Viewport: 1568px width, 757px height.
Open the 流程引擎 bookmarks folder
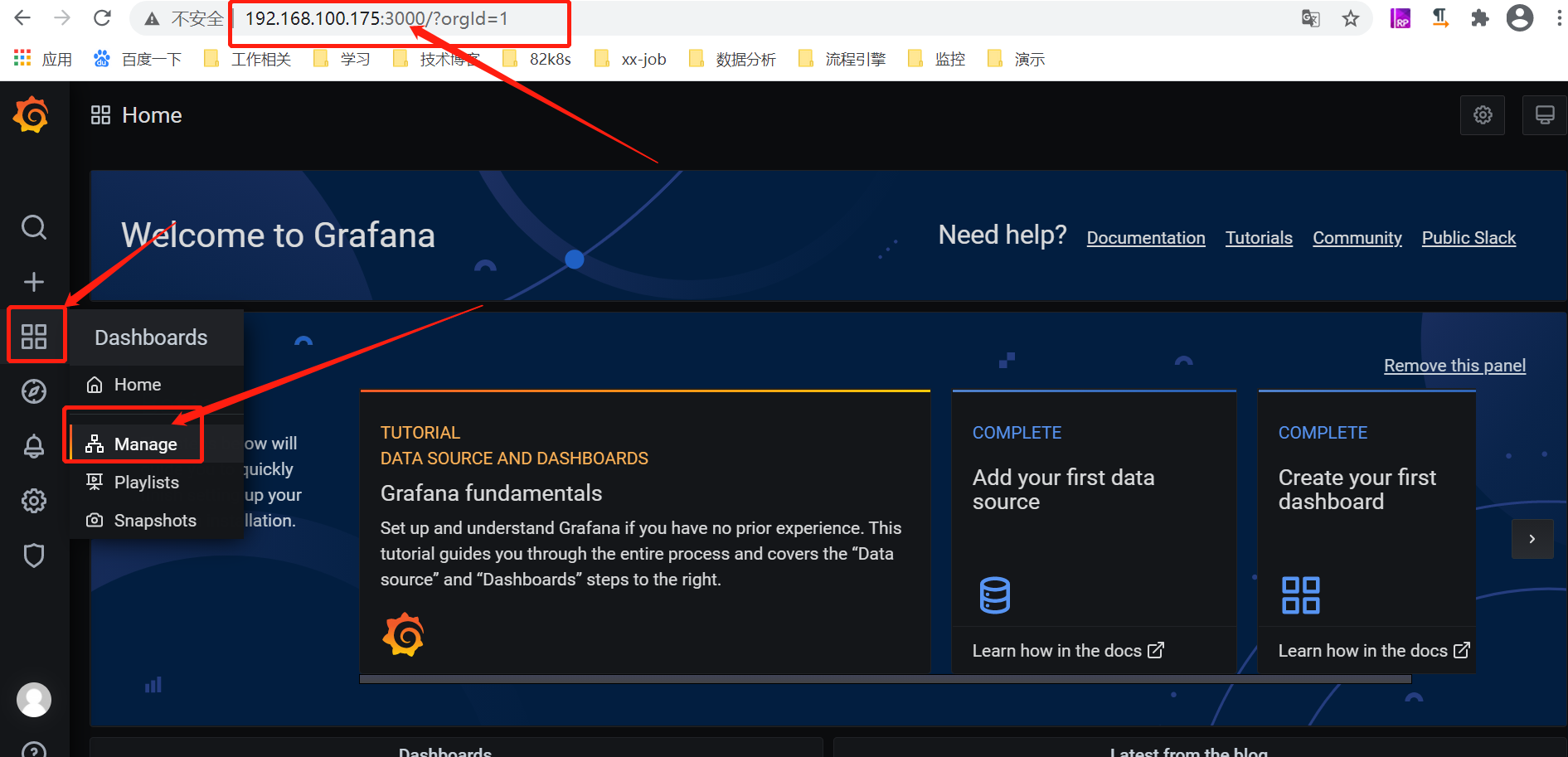[842, 59]
